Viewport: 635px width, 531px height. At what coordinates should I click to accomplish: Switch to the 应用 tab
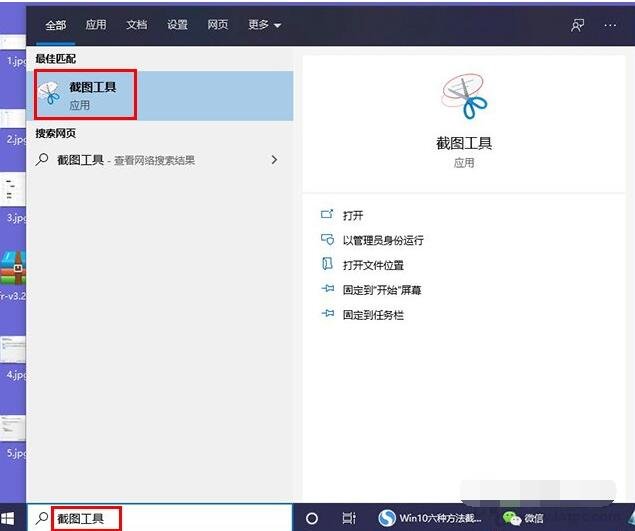[x=96, y=25]
